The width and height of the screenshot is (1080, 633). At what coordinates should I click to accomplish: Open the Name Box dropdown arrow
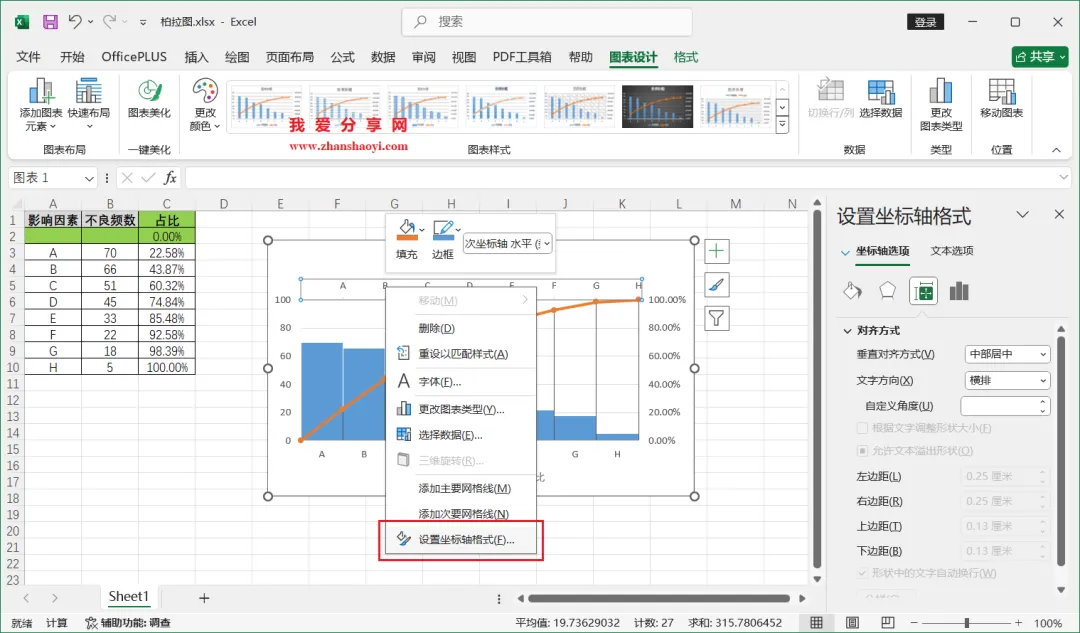tap(89, 178)
